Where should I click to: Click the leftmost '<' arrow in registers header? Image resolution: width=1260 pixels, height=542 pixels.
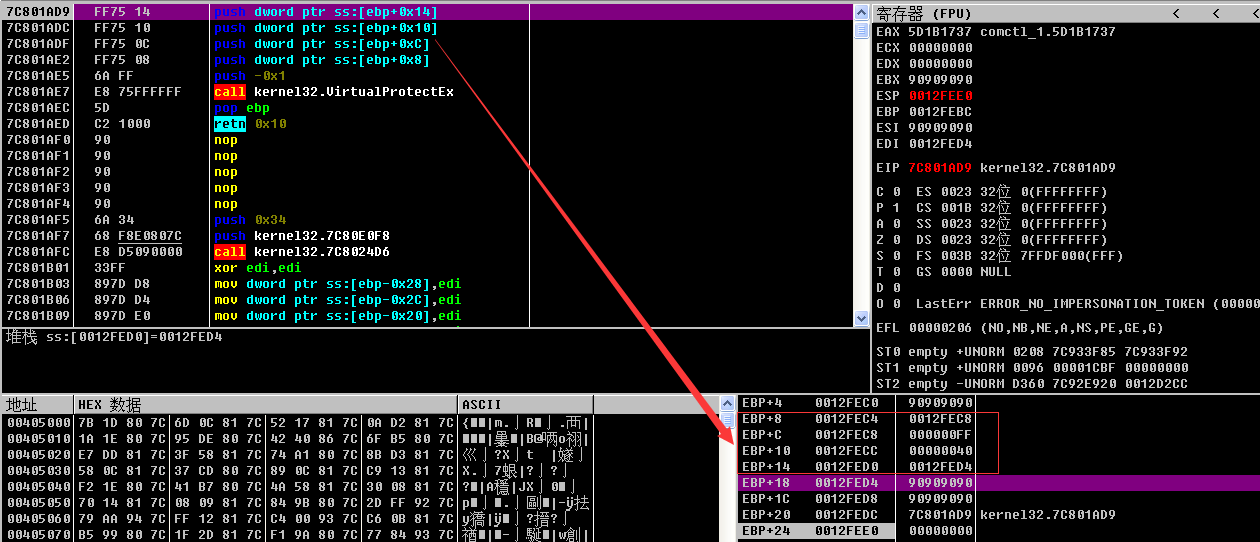[x=1175, y=13]
